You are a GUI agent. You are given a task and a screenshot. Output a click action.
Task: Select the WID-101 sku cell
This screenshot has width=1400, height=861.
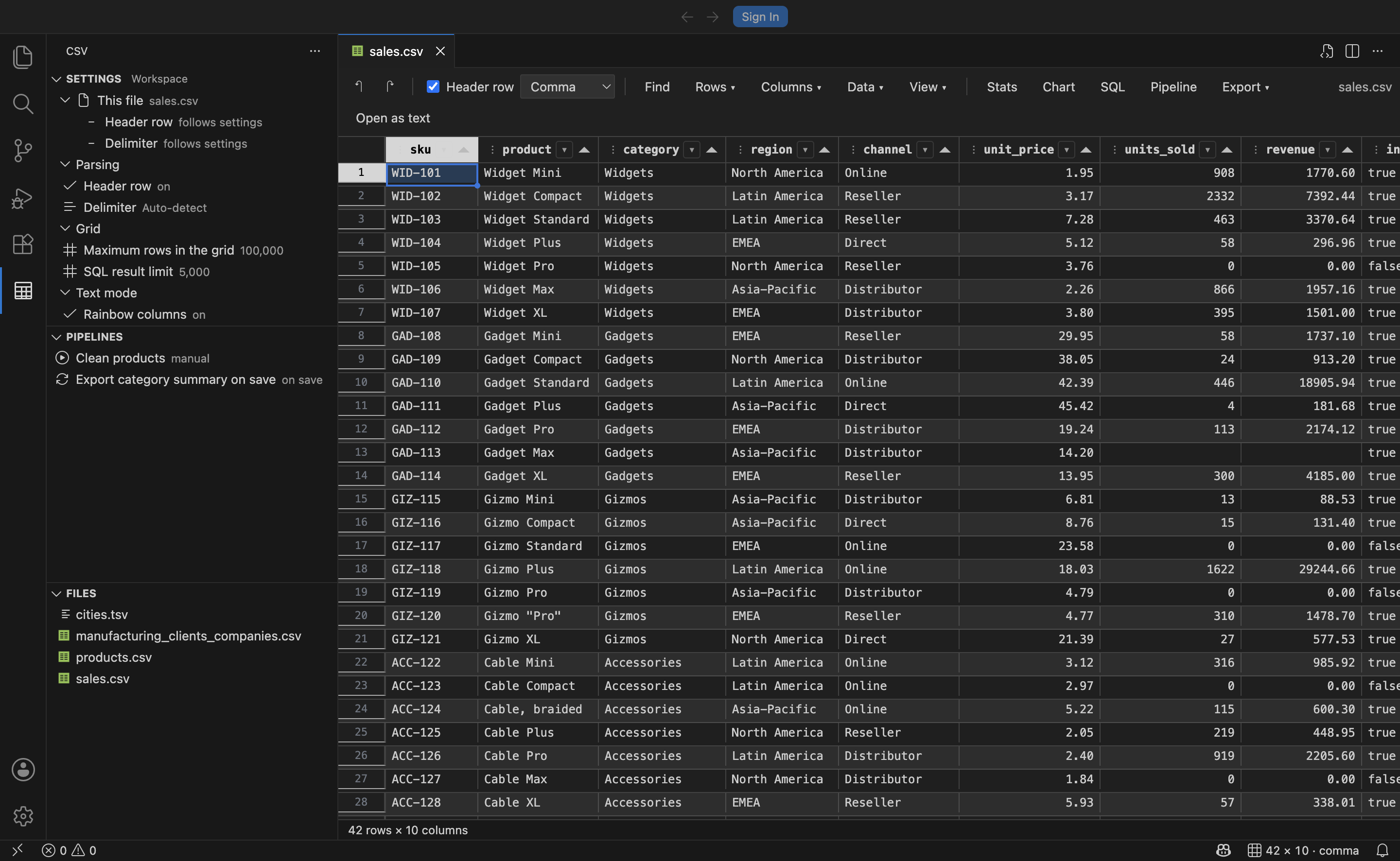pyautogui.click(x=432, y=173)
